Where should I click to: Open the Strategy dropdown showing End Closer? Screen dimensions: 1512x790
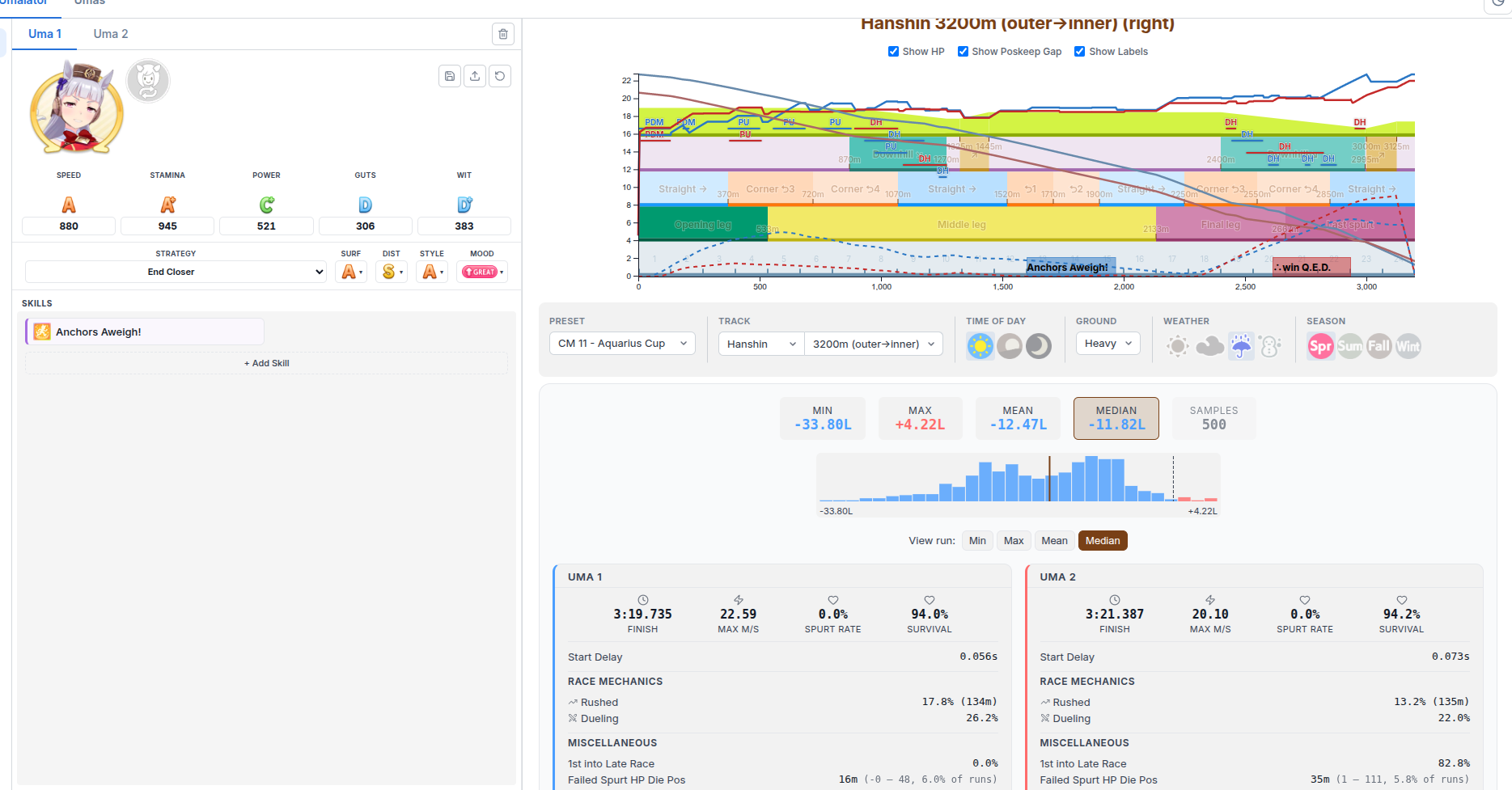[x=176, y=272]
